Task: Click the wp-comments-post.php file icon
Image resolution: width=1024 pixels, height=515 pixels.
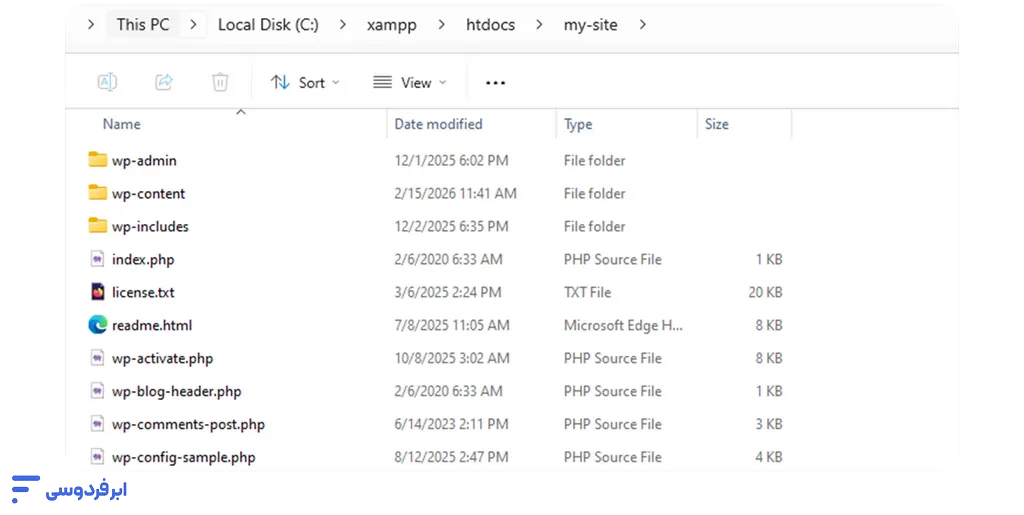Action: pyautogui.click(x=97, y=424)
